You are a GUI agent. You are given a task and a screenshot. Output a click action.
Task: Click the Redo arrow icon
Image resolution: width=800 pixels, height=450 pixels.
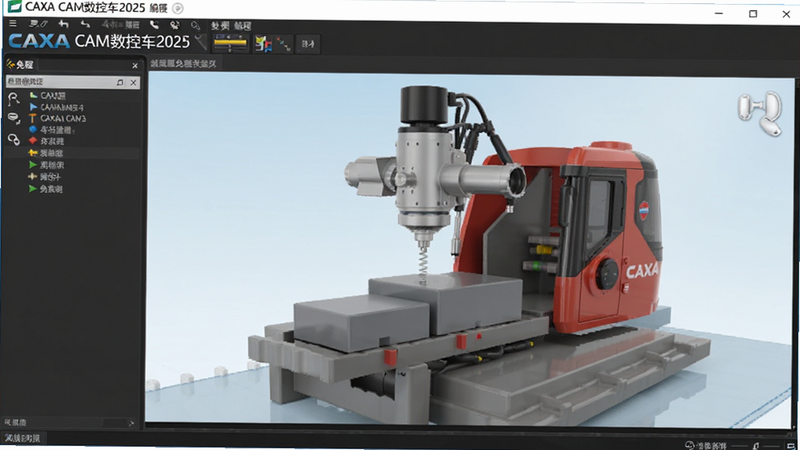point(85,24)
